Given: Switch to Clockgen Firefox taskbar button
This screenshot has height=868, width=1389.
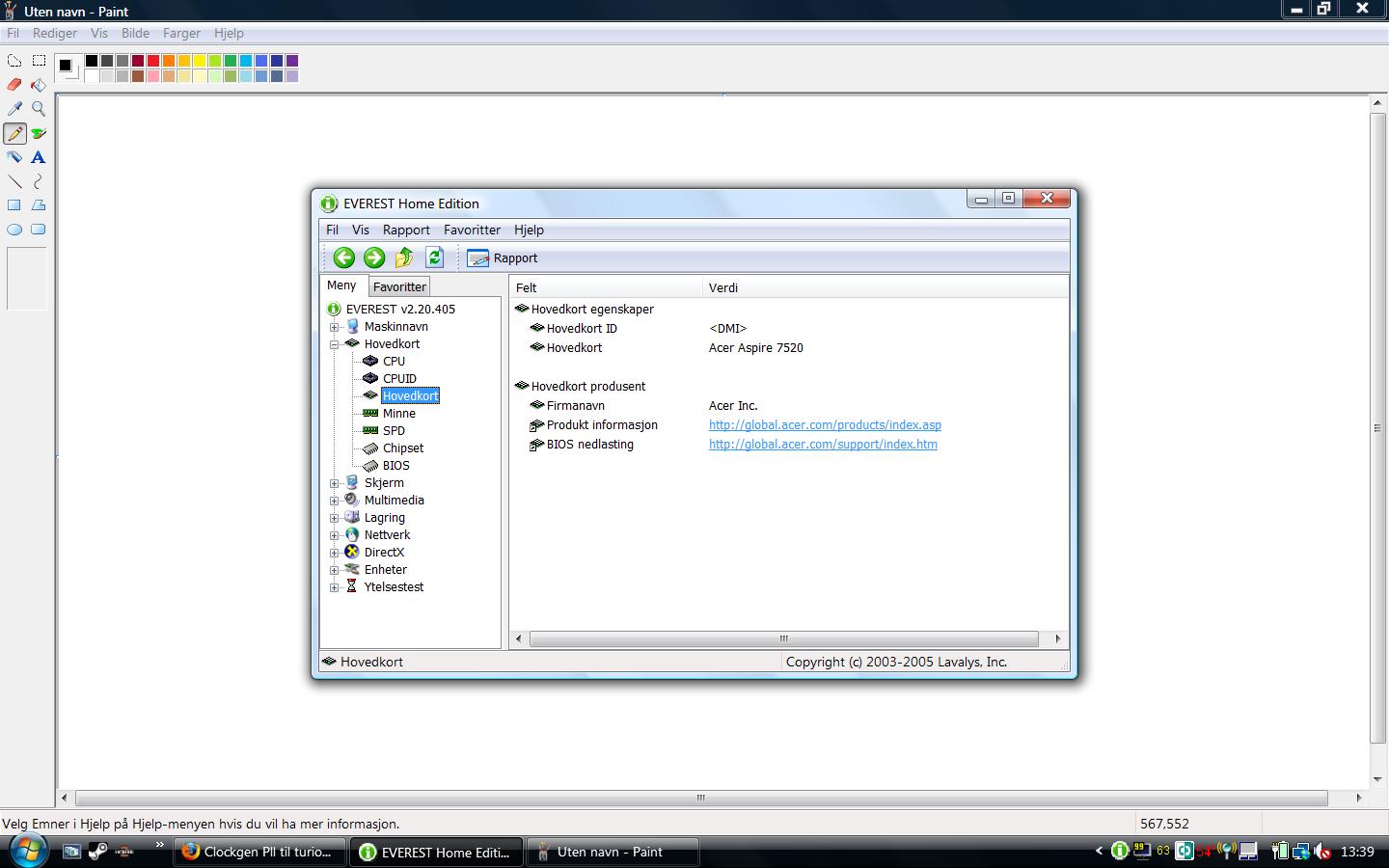Looking at the screenshot, I should coord(260,852).
